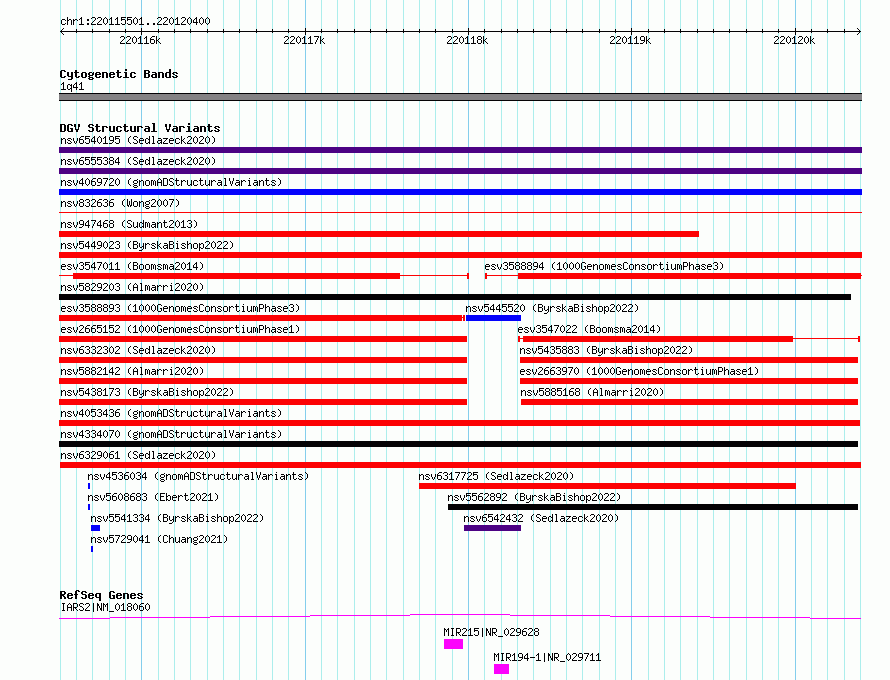Click esv3588893 (1000GenomesConsortiumPhase3) label
Viewport: 890px width, 680px height.
pos(180,308)
